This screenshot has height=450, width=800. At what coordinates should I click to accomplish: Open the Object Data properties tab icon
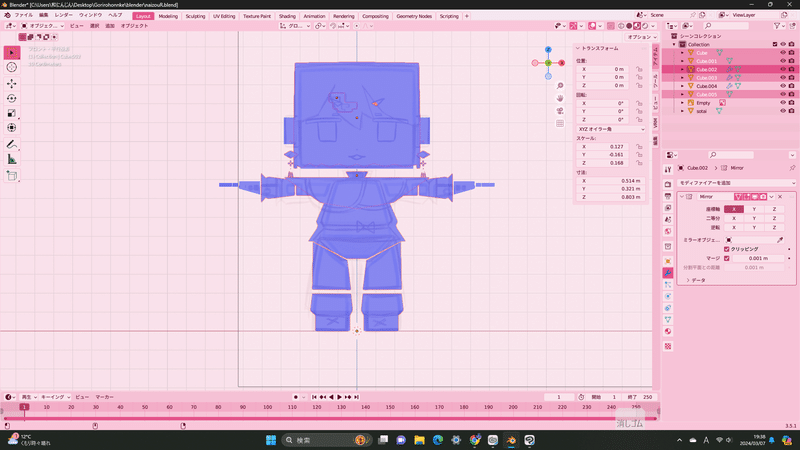coord(668,320)
